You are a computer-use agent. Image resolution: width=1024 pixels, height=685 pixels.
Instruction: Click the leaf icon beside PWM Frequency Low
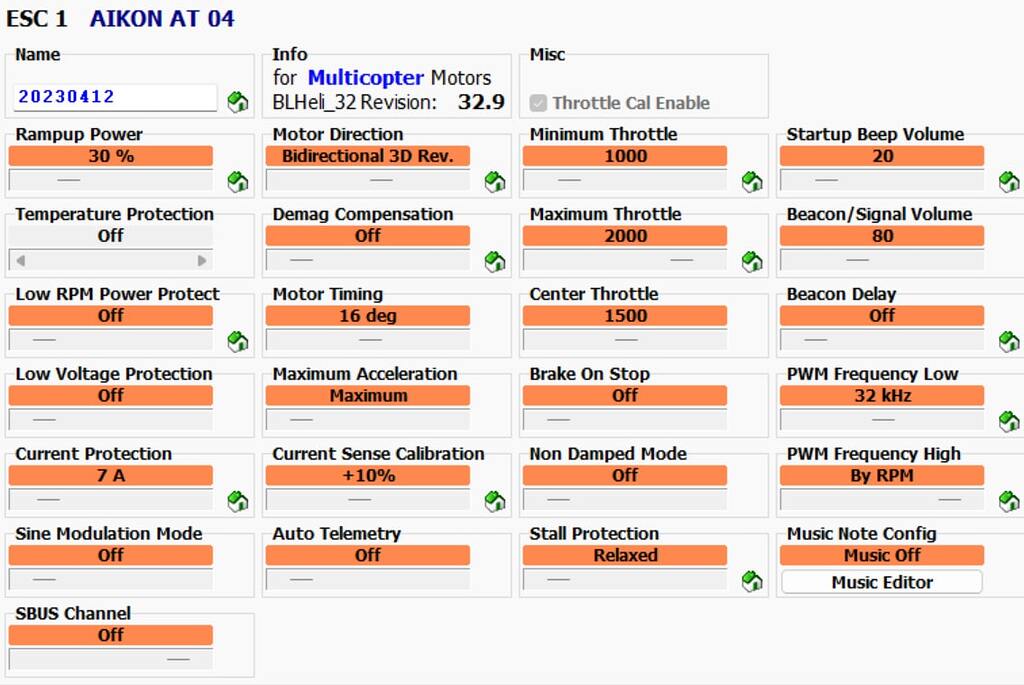coord(1009,422)
